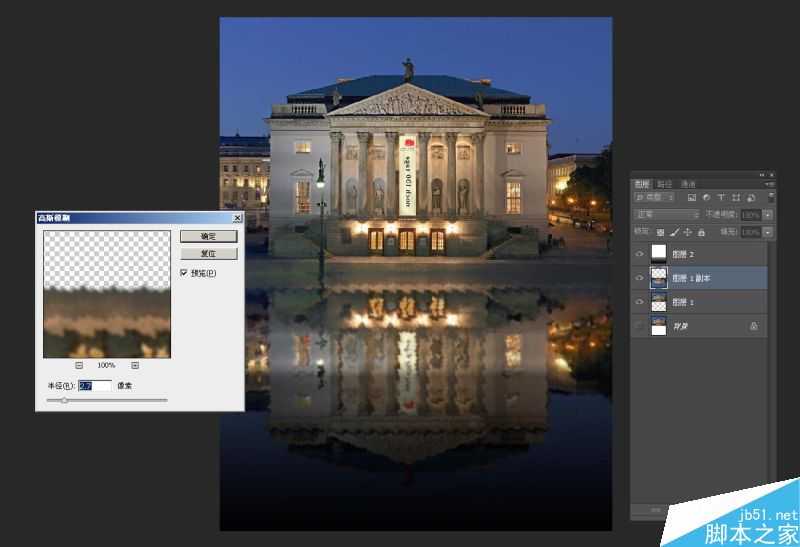Select the 图层 1 副本 layer thumbnail
Viewport: 800px width, 547px height.
coord(659,278)
